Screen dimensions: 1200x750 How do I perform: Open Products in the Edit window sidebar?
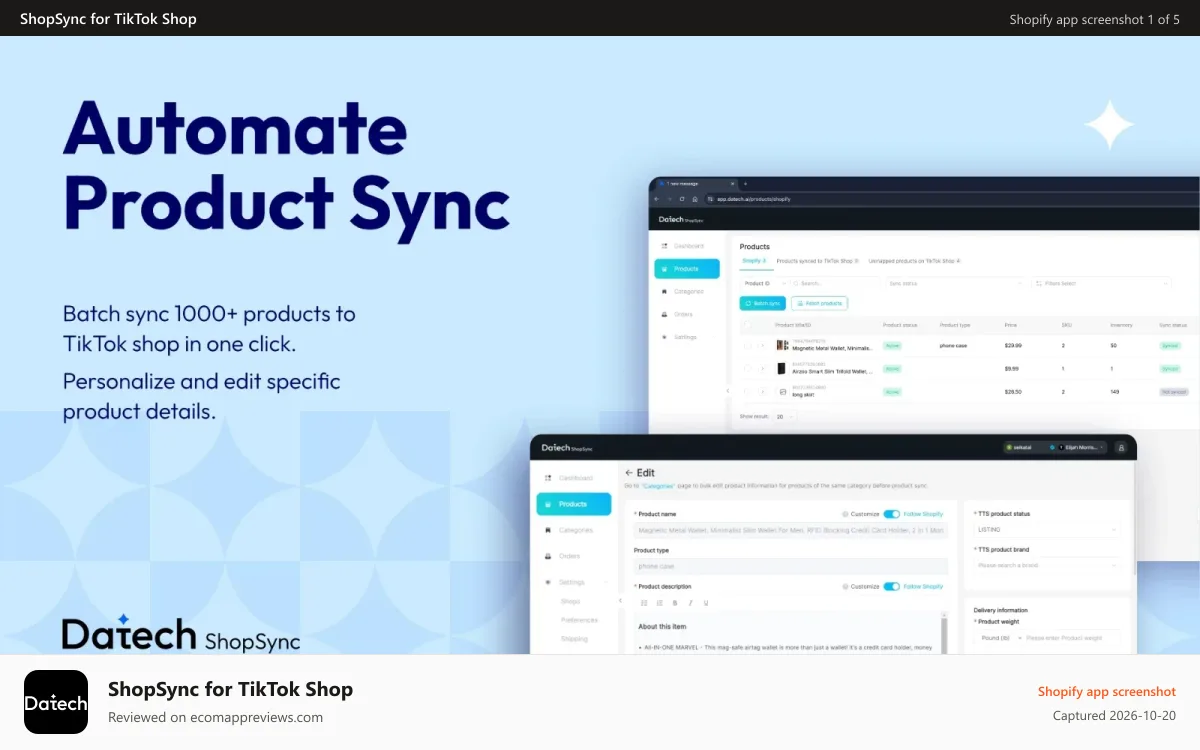click(x=574, y=504)
